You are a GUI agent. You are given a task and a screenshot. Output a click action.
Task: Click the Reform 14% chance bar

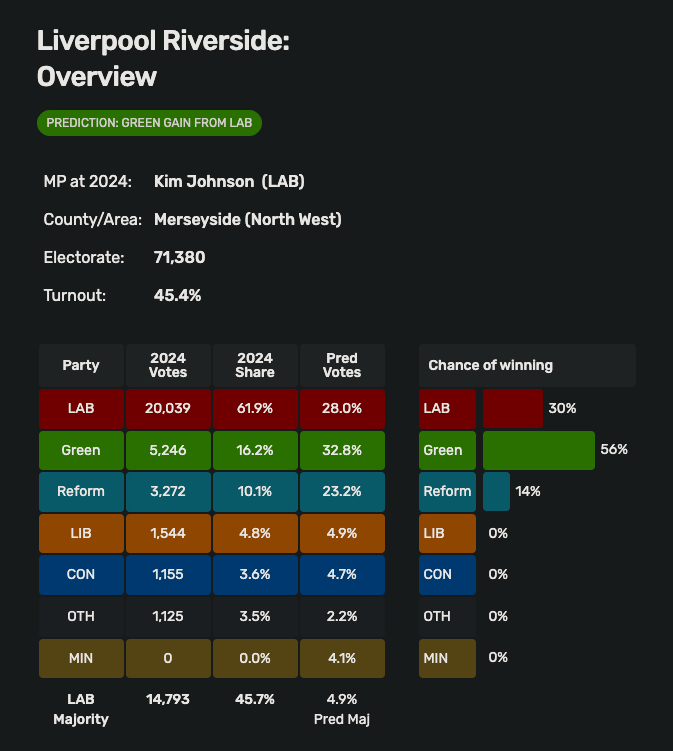(x=496, y=491)
